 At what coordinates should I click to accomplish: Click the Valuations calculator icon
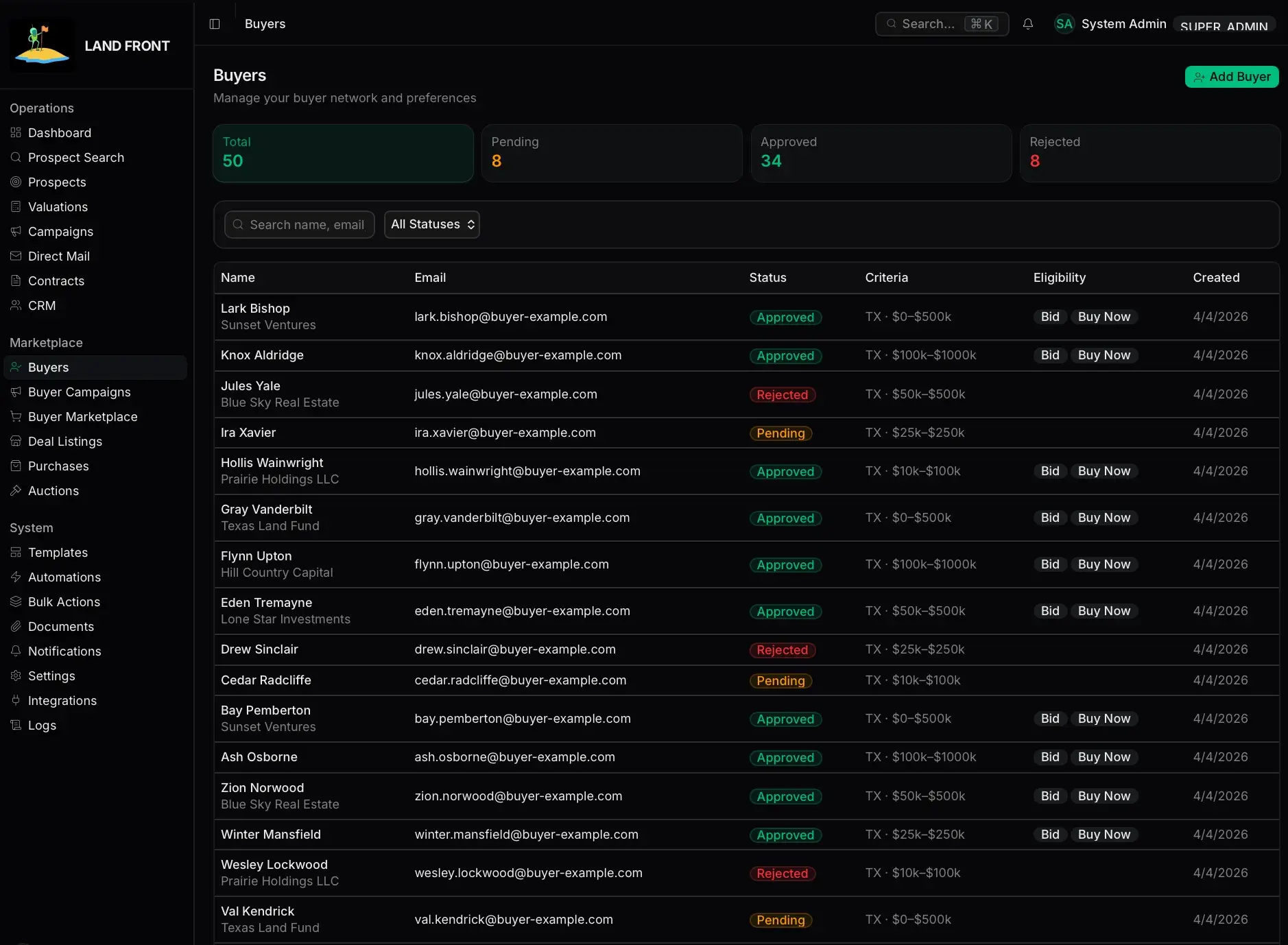point(16,206)
